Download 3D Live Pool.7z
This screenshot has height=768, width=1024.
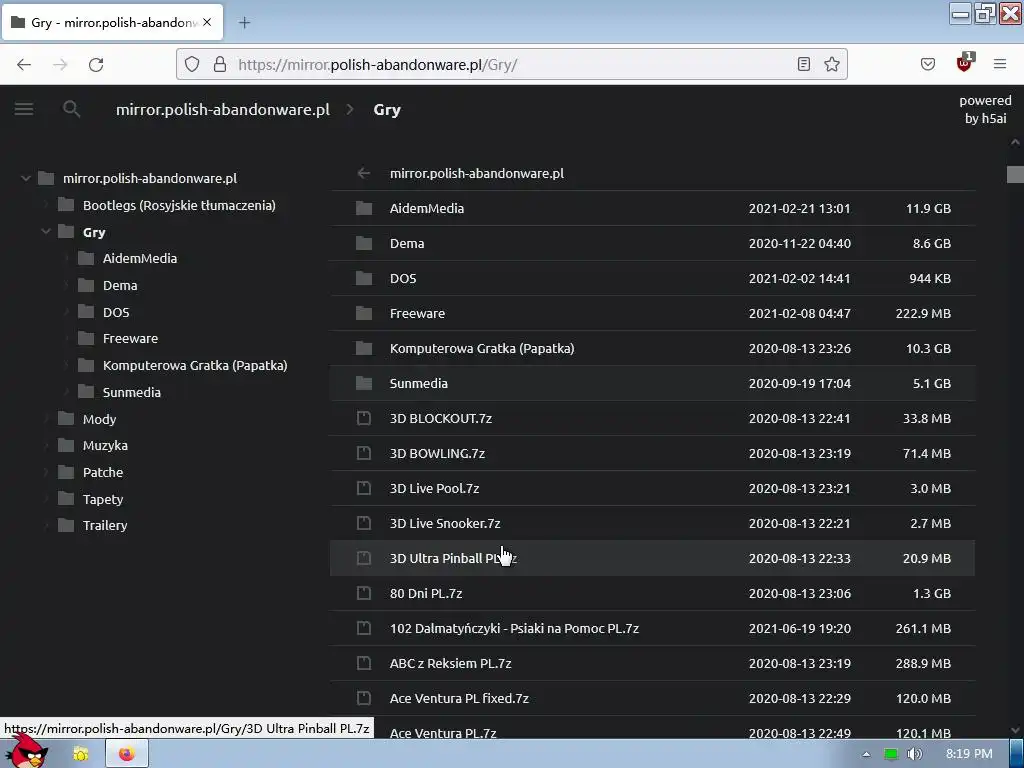434,488
